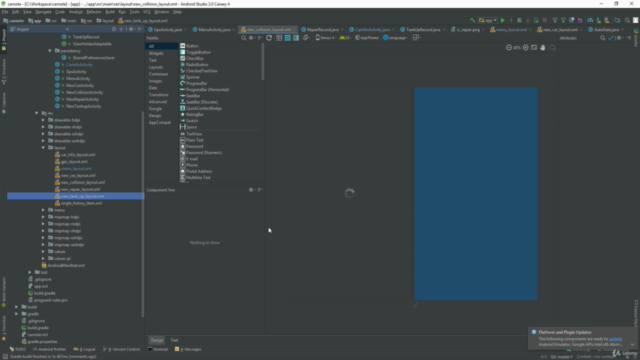The width and height of the screenshot is (640, 360).
Task: Select new_collision_layout.xml in project tree
Action: (83, 182)
